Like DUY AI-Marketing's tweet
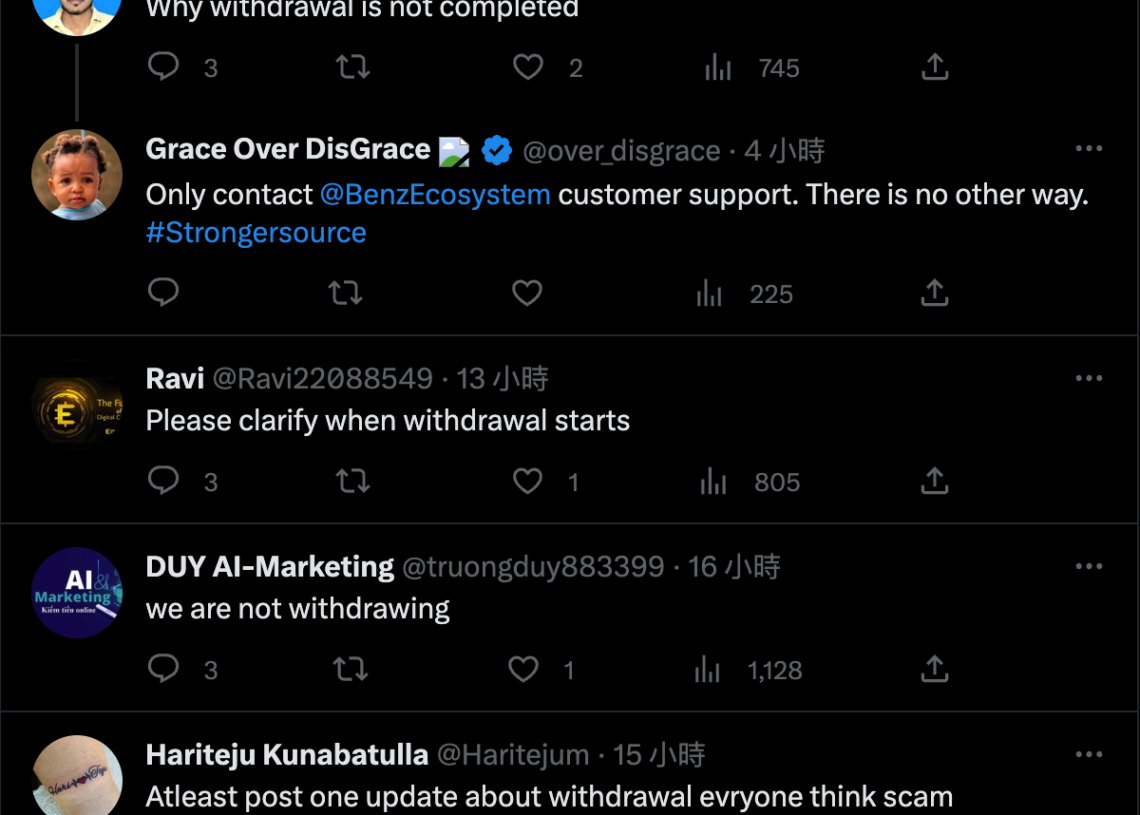The width and height of the screenshot is (1140, 815). click(523, 669)
